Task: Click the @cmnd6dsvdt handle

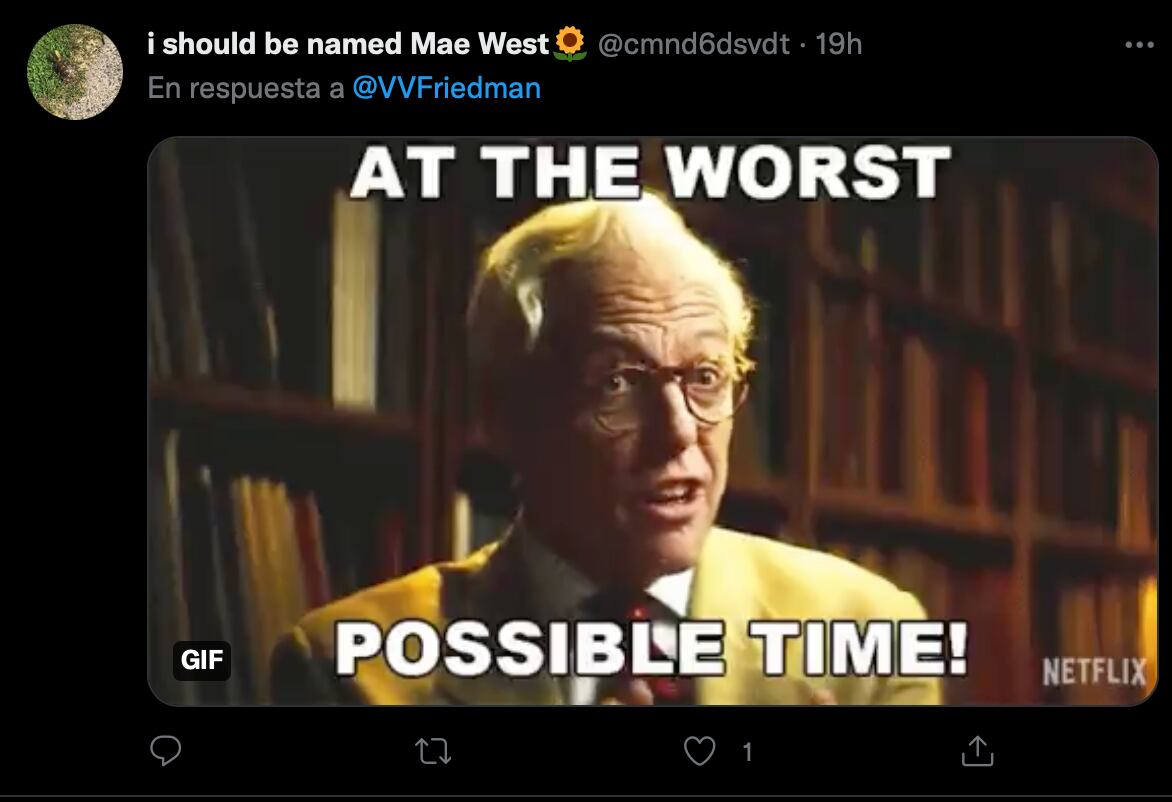Action: [x=693, y=44]
